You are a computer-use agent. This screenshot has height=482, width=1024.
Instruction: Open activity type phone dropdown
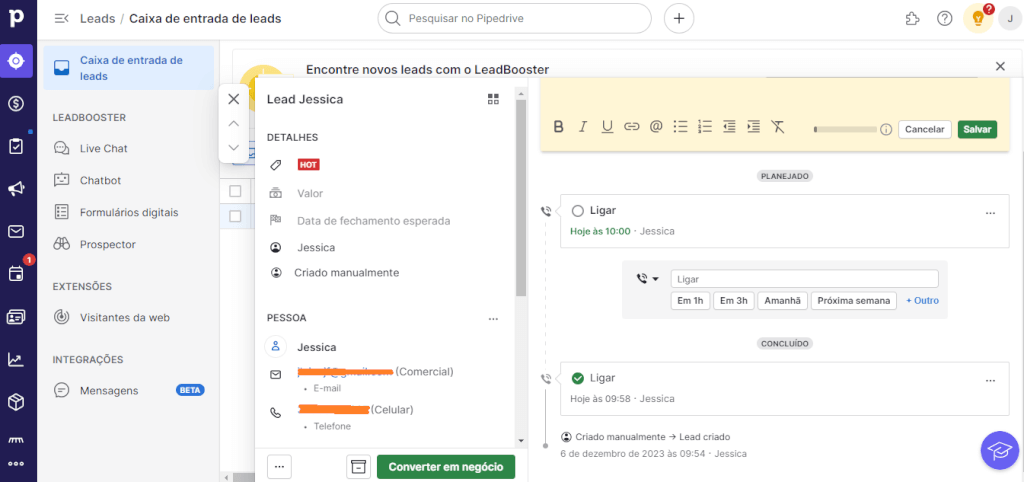point(648,279)
